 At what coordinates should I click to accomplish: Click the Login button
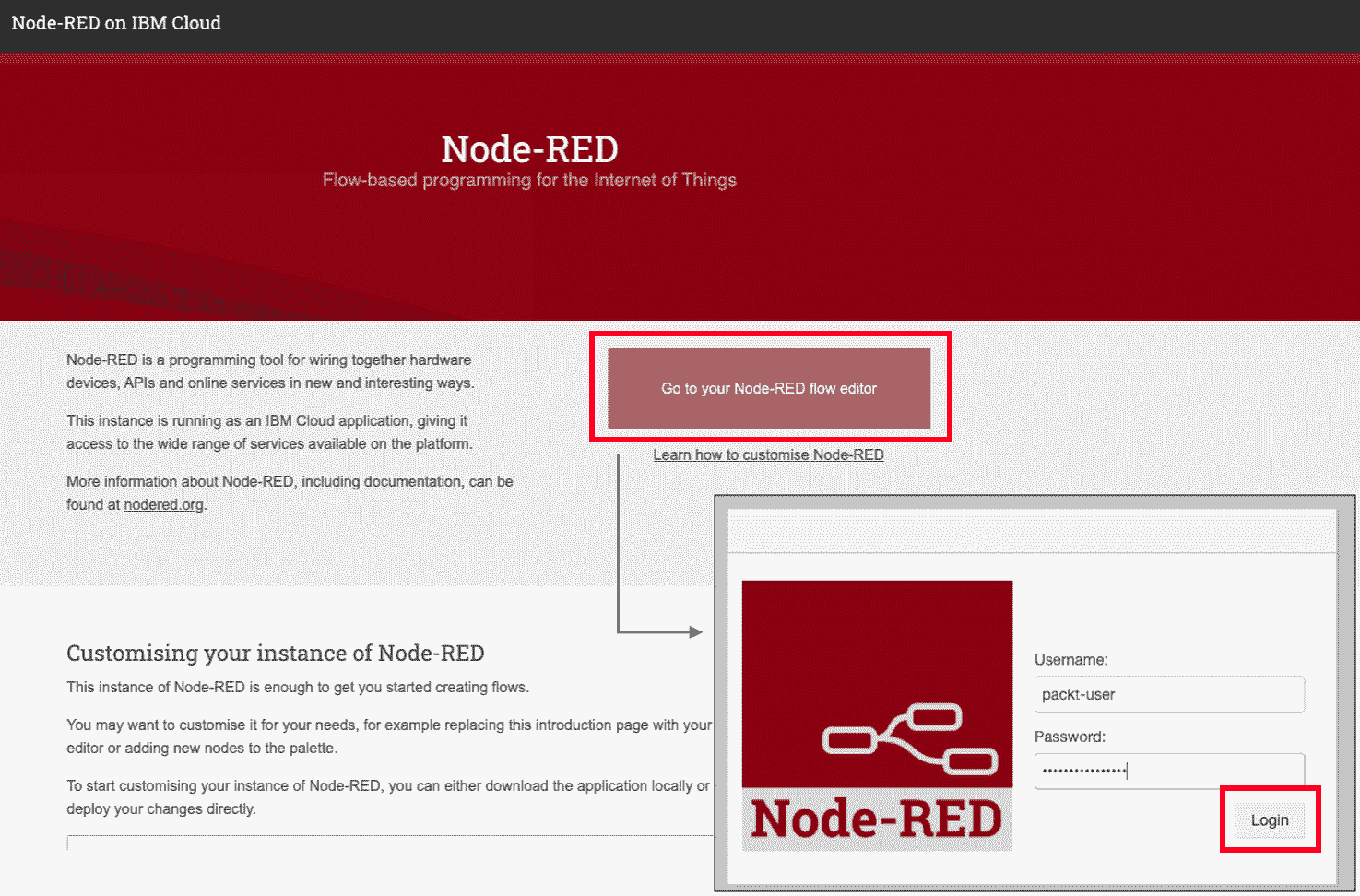[1270, 820]
